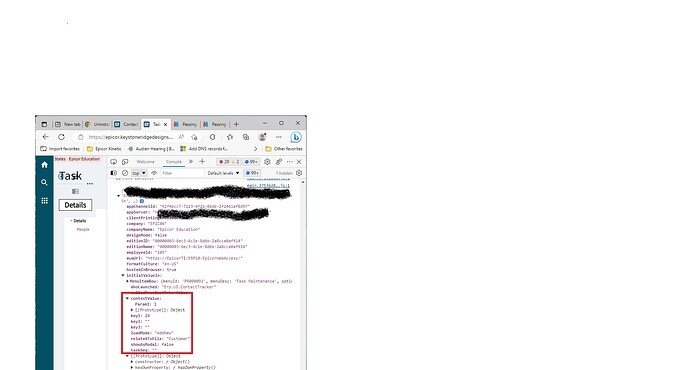Open the tab actions menu icon
This screenshot has height=370, width=690.
point(44,125)
